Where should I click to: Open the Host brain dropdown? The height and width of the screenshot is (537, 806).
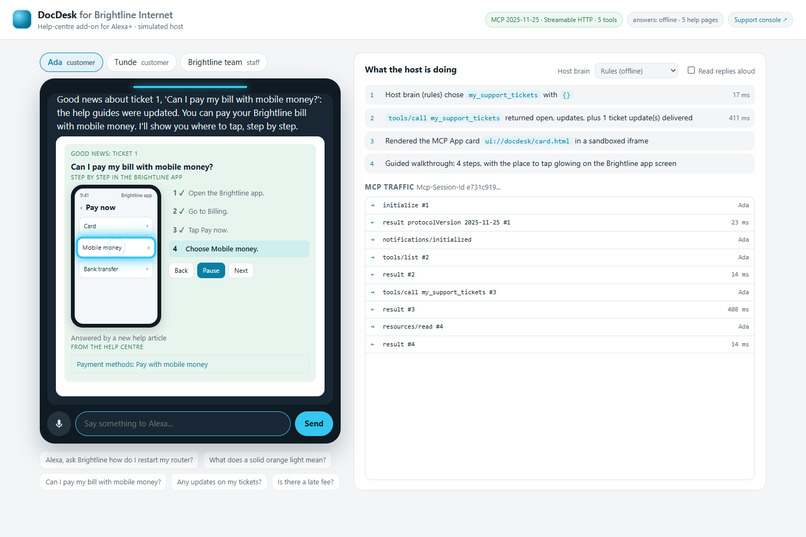point(636,71)
